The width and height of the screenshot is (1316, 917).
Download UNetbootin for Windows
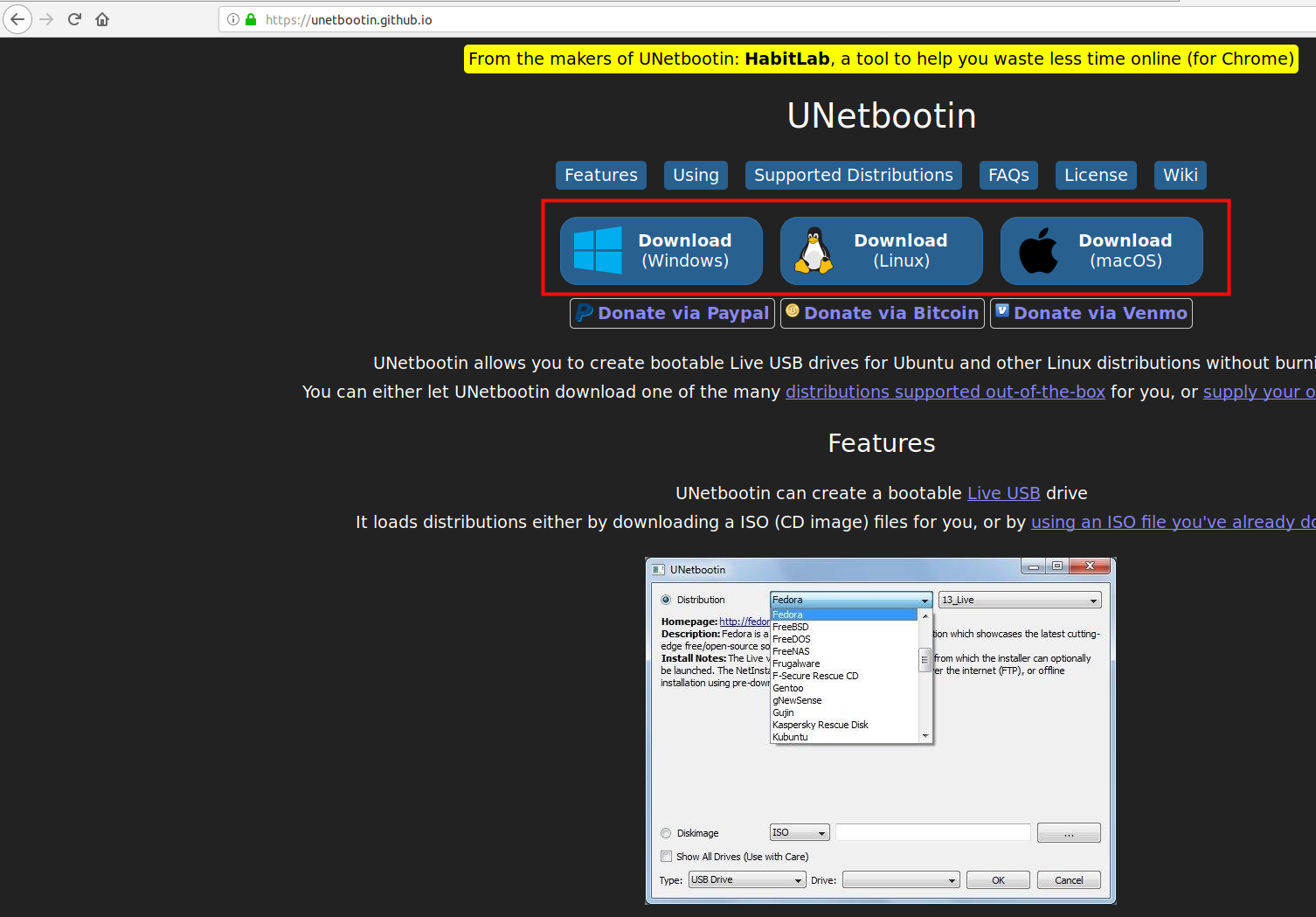click(661, 250)
